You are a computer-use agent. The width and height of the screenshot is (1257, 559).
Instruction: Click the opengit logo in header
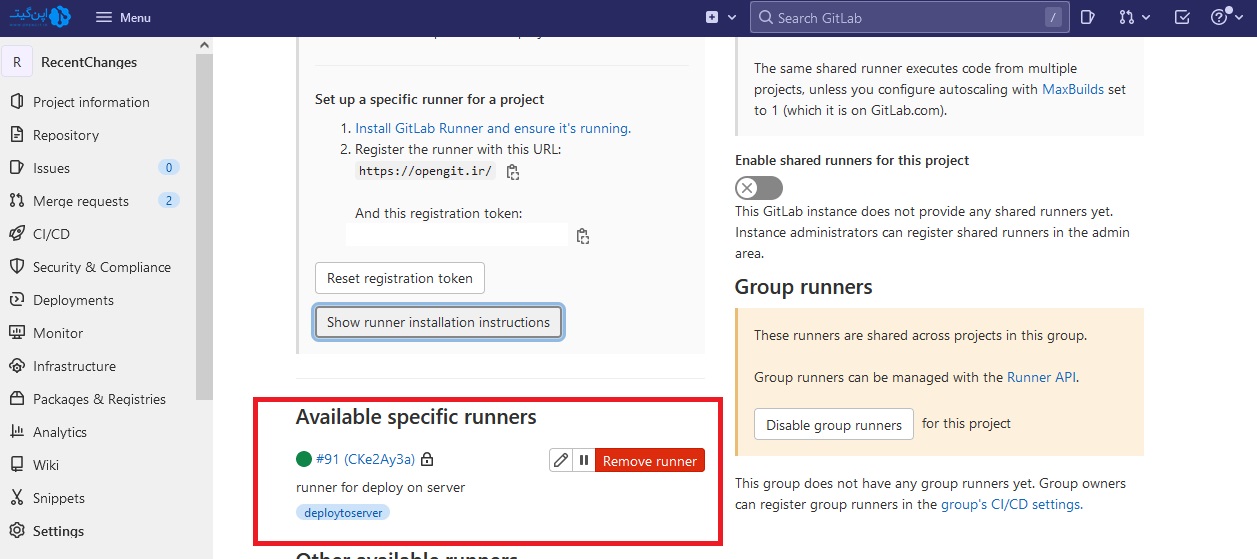(x=40, y=17)
